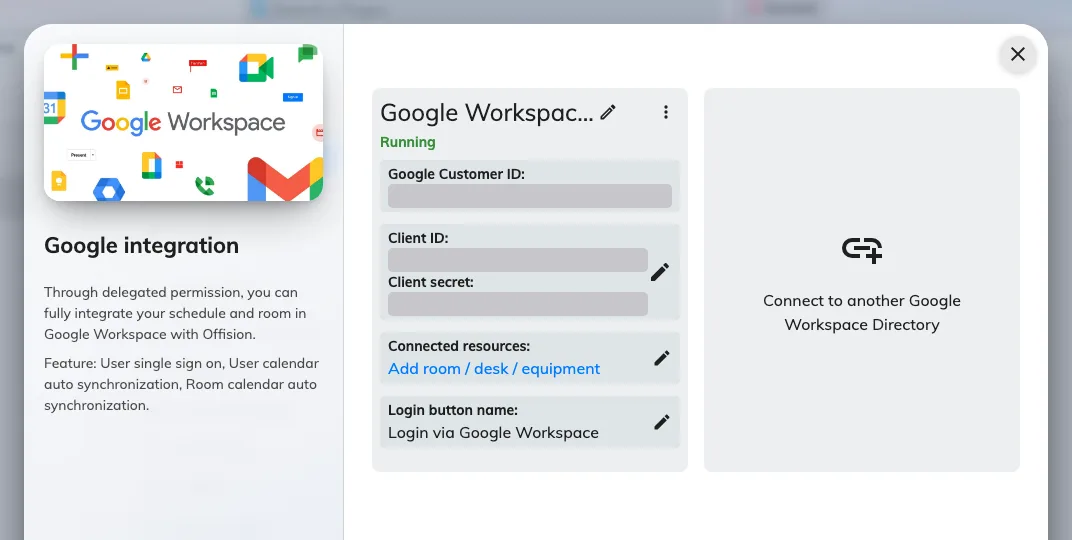Click the 'Login button name:' label
Viewport: 1072px width, 540px height.
point(453,410)
